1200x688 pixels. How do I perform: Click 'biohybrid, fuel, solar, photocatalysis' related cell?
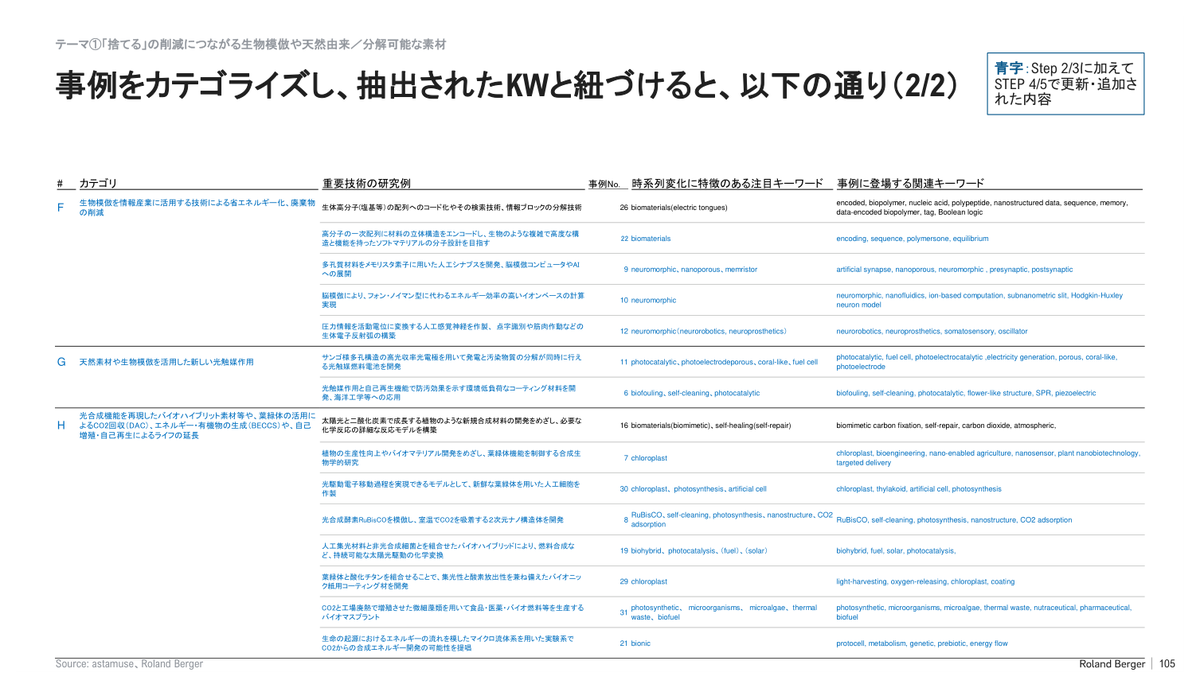click(x=895, y=550)
